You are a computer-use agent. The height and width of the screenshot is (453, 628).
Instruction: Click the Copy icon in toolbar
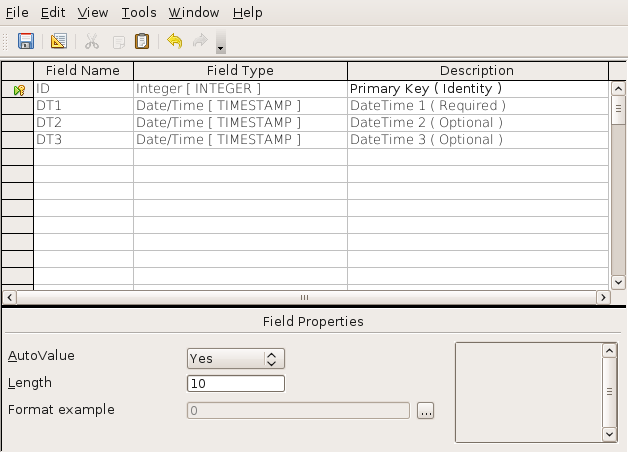point(118,42)
